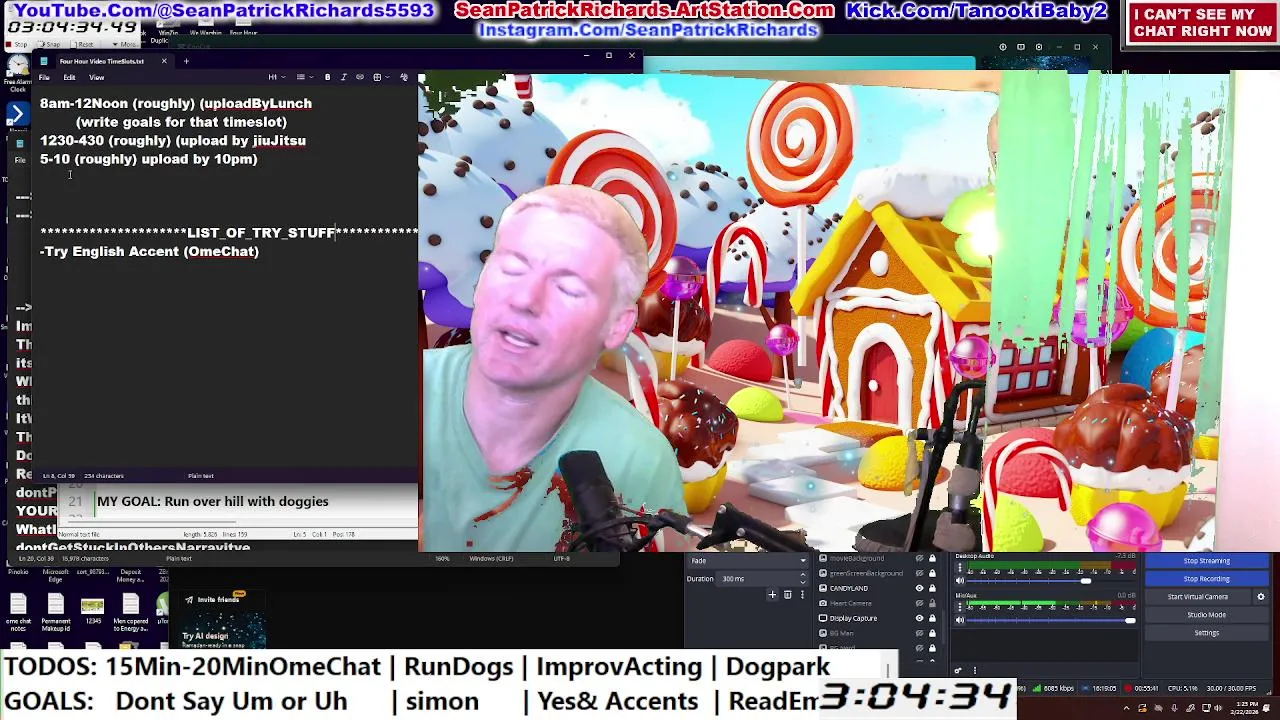Click Plain text status in Notepad
This screenshot has height=720, width=1280.
pyautogui.click(x=201, y=476)
